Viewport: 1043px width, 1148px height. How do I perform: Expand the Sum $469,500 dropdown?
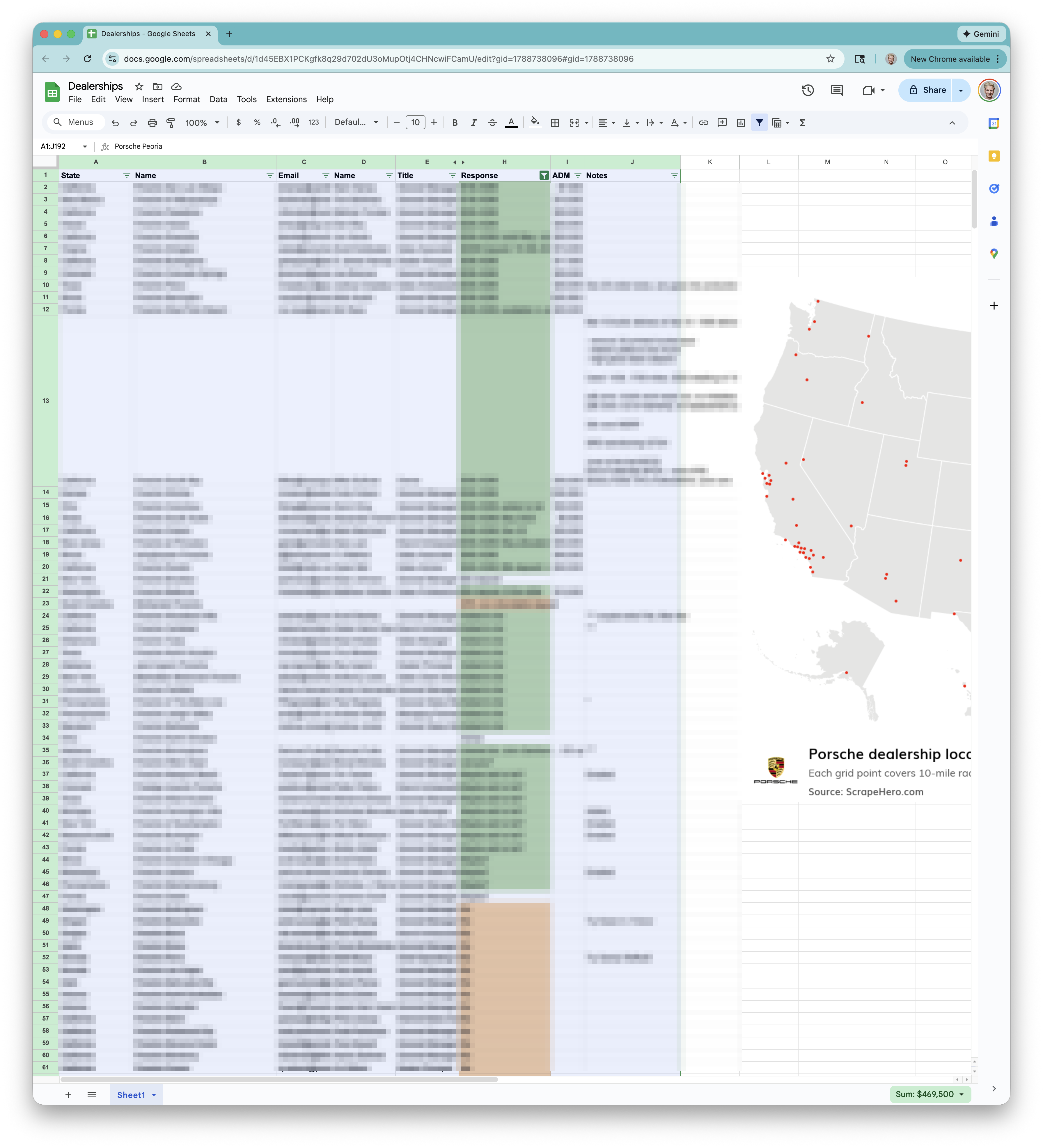(x=930, y=1094)
